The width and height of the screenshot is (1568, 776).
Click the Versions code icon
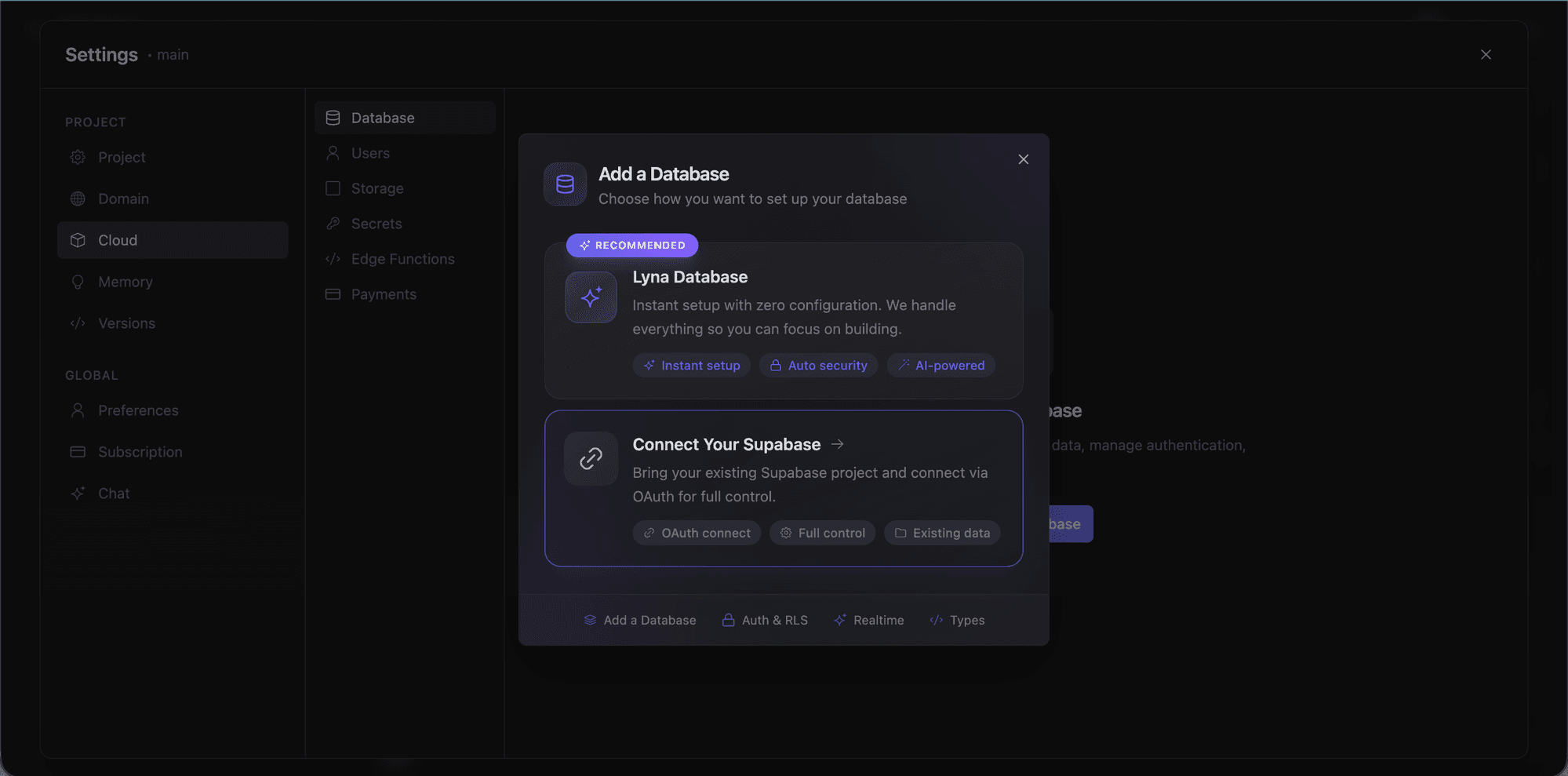pos(78,323)
